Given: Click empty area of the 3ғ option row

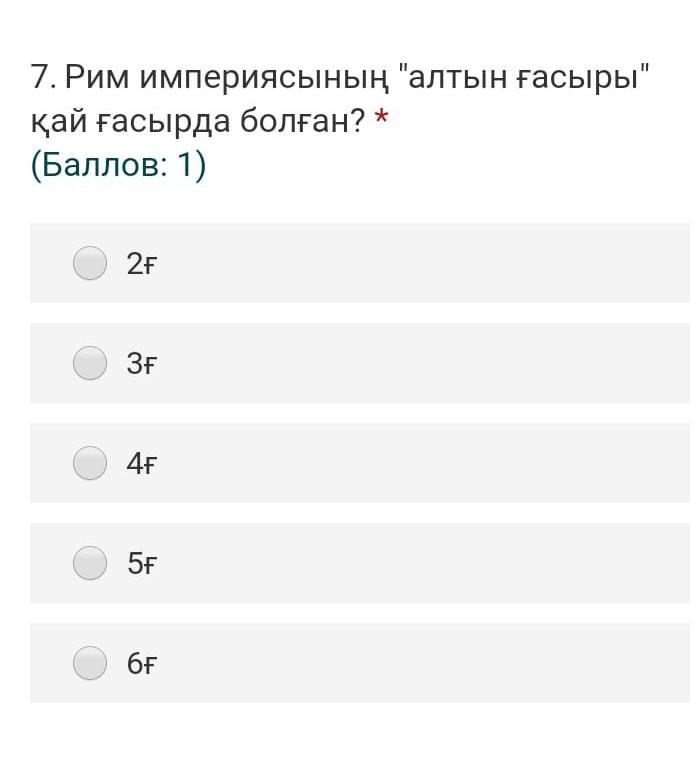Looking at the screenshot, I should point(420,363).
